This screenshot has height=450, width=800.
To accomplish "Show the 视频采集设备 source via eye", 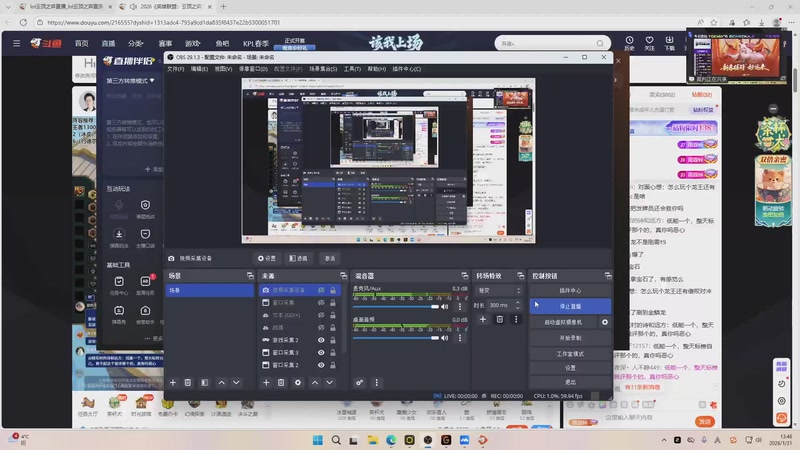I will point(321,290).
